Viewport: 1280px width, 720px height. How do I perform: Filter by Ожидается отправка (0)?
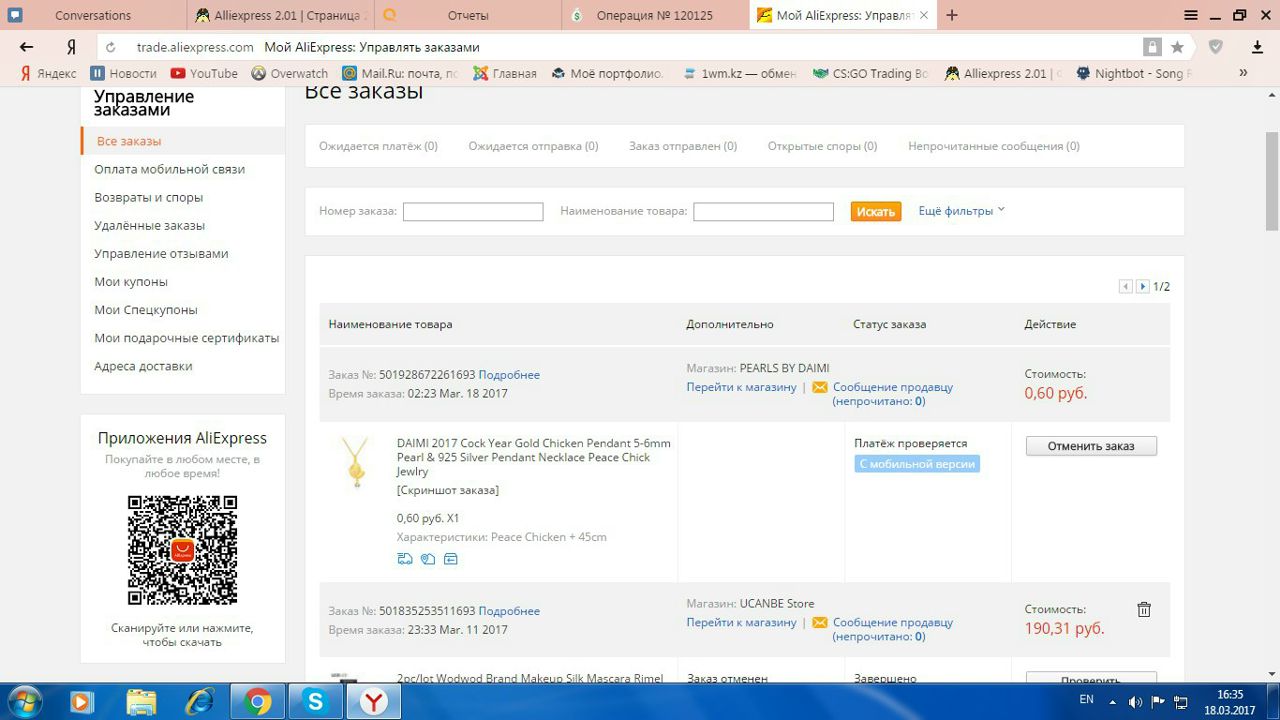(x=533, y=146)
